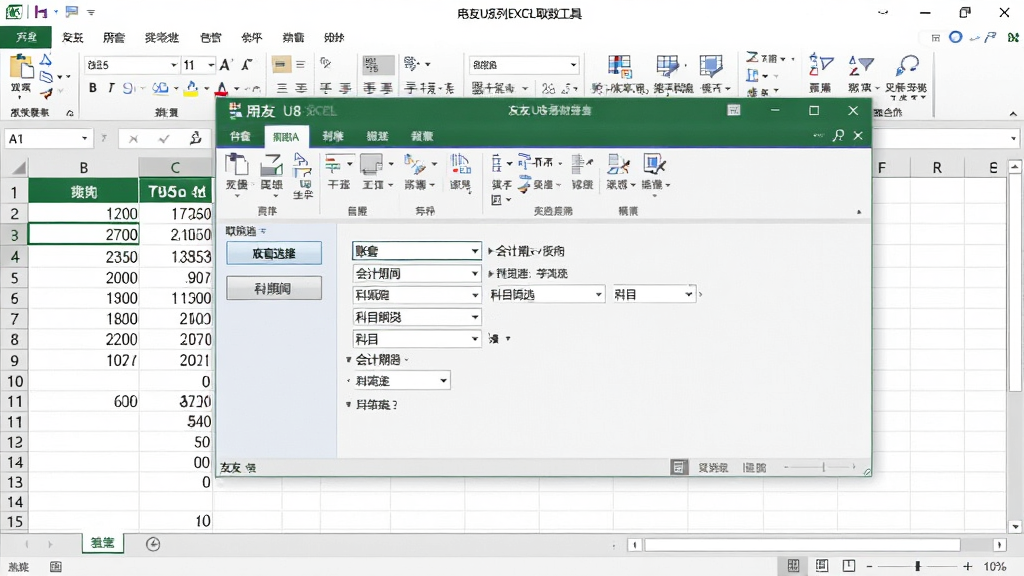Click the Find & Select magnifier icon
1024x576 pixels.
pos(906,65)
